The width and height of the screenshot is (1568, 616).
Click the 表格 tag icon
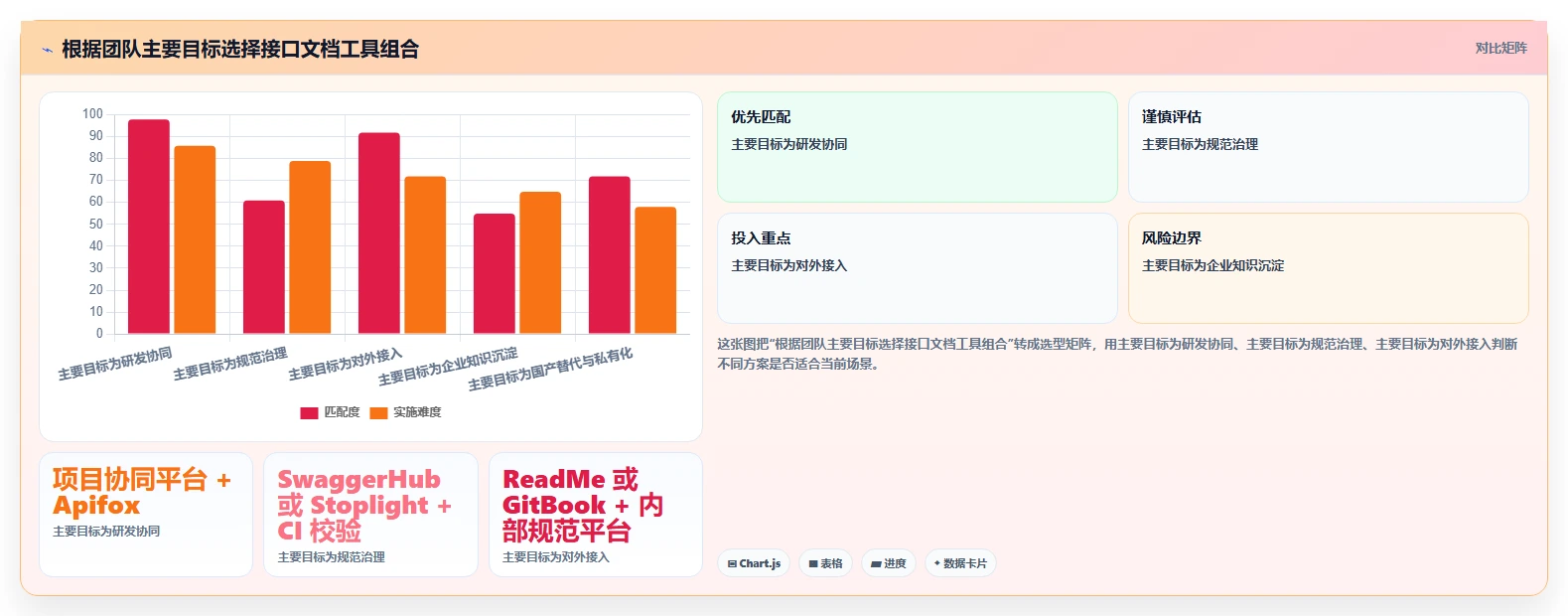(812, 563)
